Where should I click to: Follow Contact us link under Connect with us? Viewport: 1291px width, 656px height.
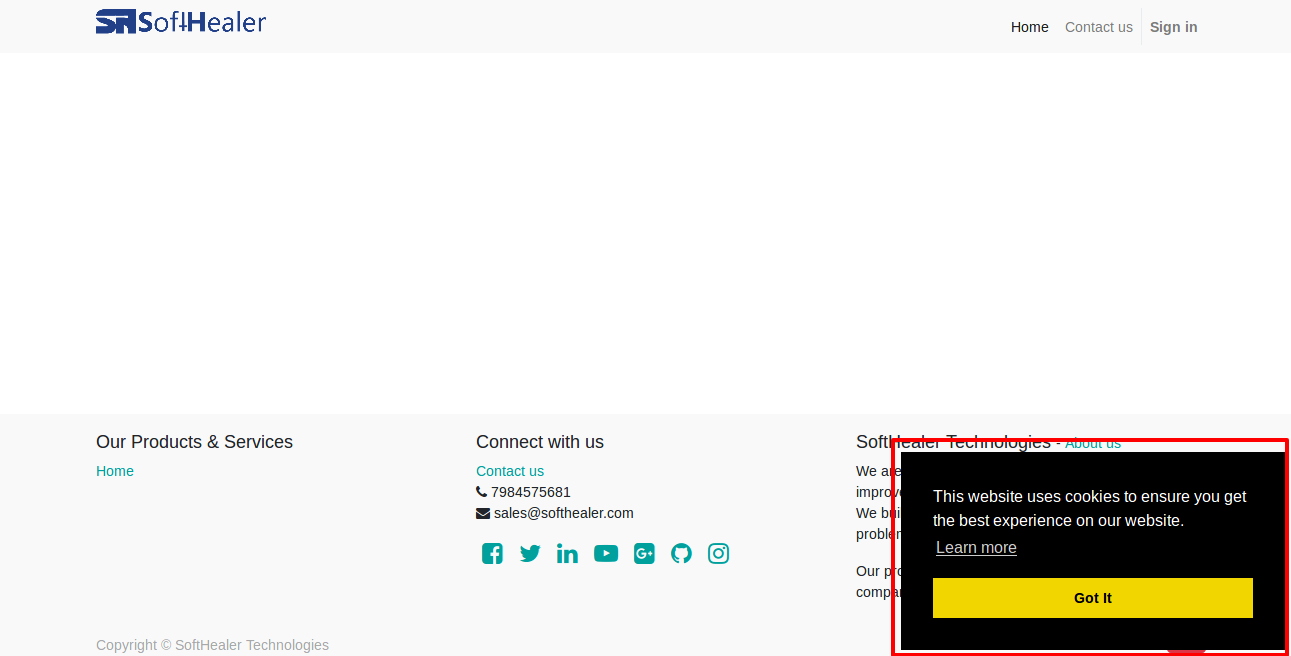click(x=510, y=471)
